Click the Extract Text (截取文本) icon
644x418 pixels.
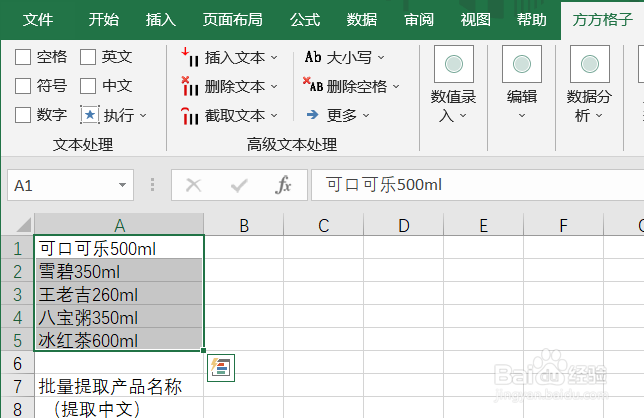tap(190, 115)
